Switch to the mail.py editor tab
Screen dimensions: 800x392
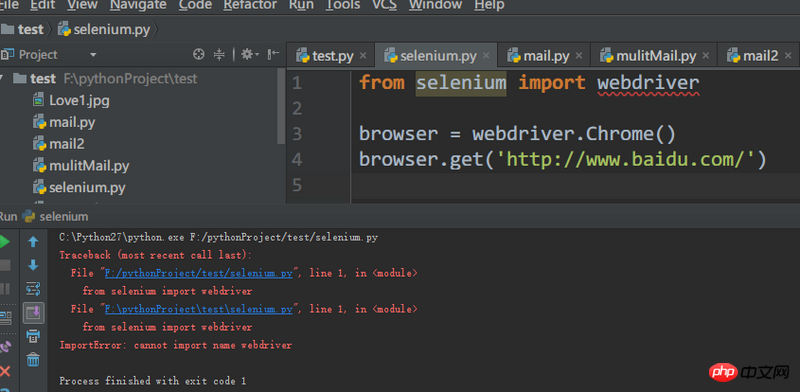click(543, 56)
